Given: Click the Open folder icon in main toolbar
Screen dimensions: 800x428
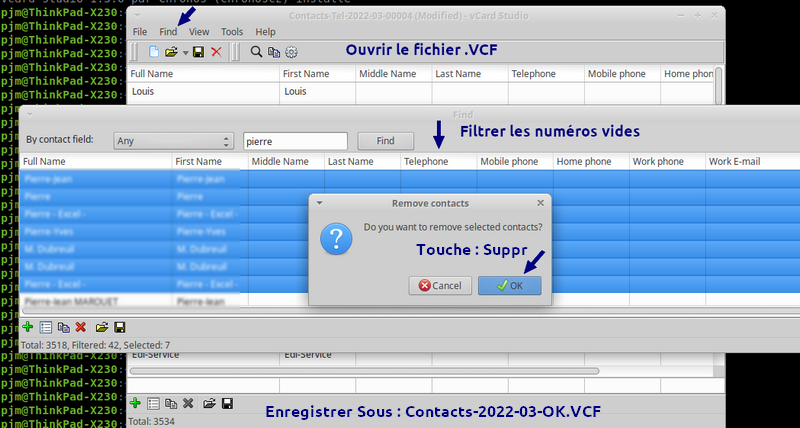Looking at the screenshot, I should click(x=171, y=52).
